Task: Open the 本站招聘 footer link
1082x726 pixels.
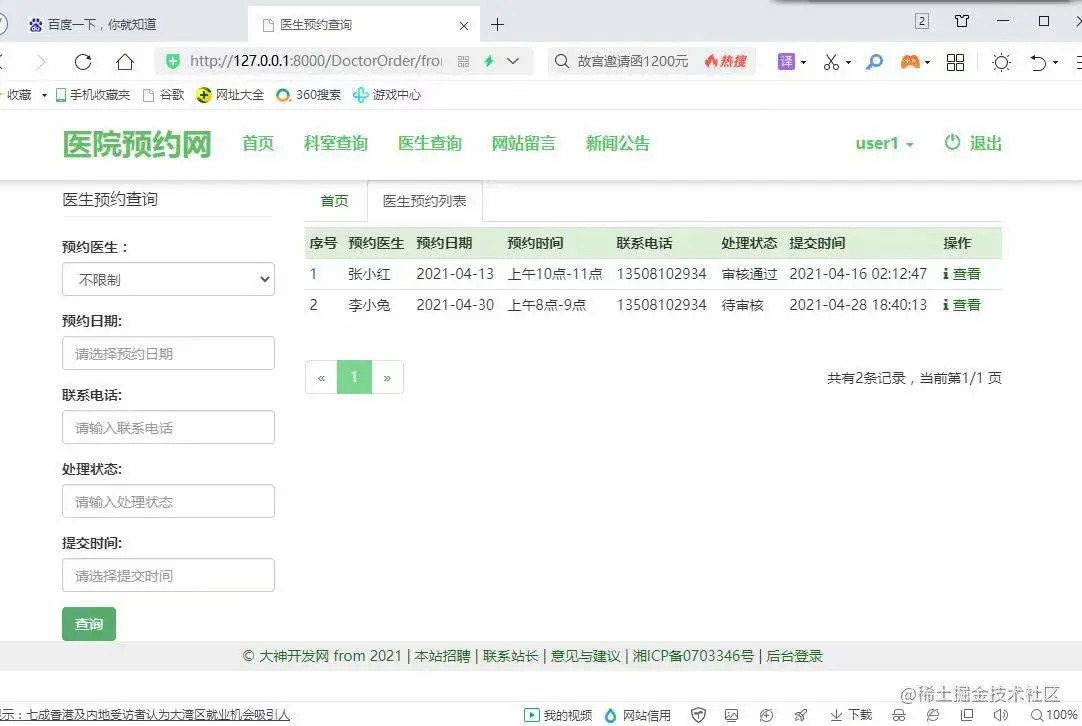Action: tap(442, 656)
